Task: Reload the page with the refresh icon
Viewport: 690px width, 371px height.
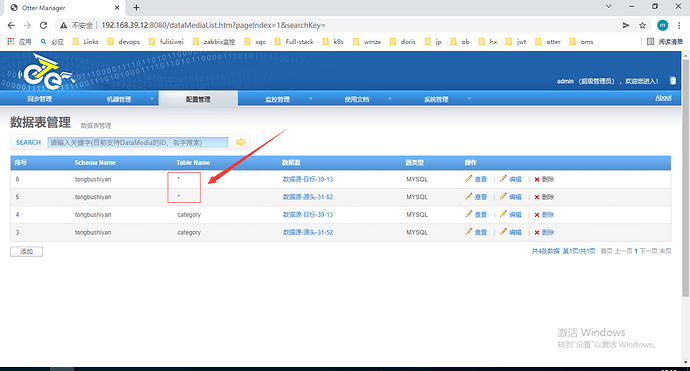Action: point(43,26)
